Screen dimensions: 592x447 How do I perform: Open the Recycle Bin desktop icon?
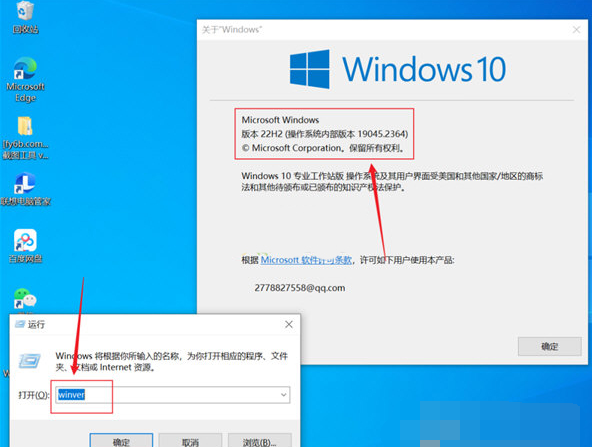(x=25, y=17)
